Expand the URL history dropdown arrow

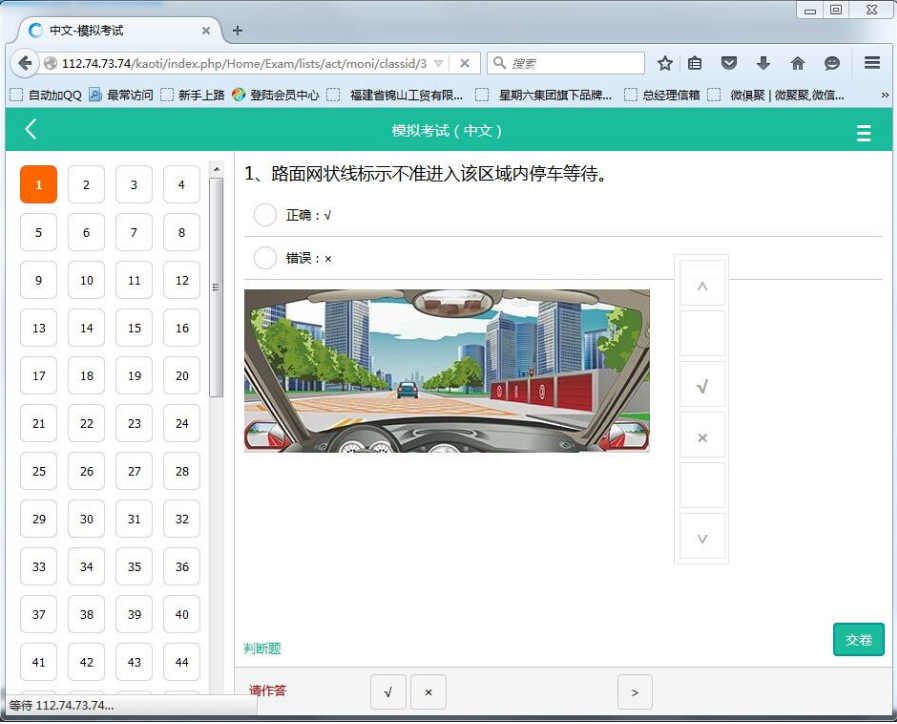(x=438, y=63)
